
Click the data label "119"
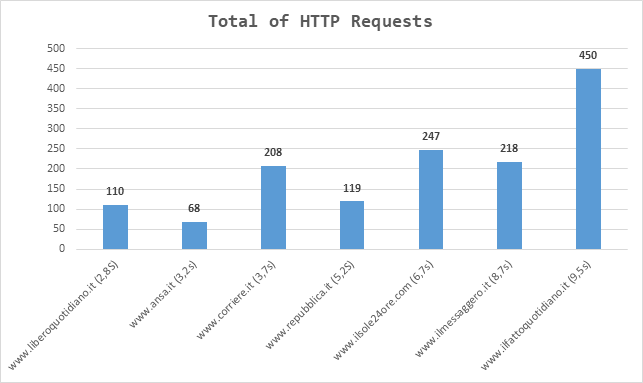point(352,188)
